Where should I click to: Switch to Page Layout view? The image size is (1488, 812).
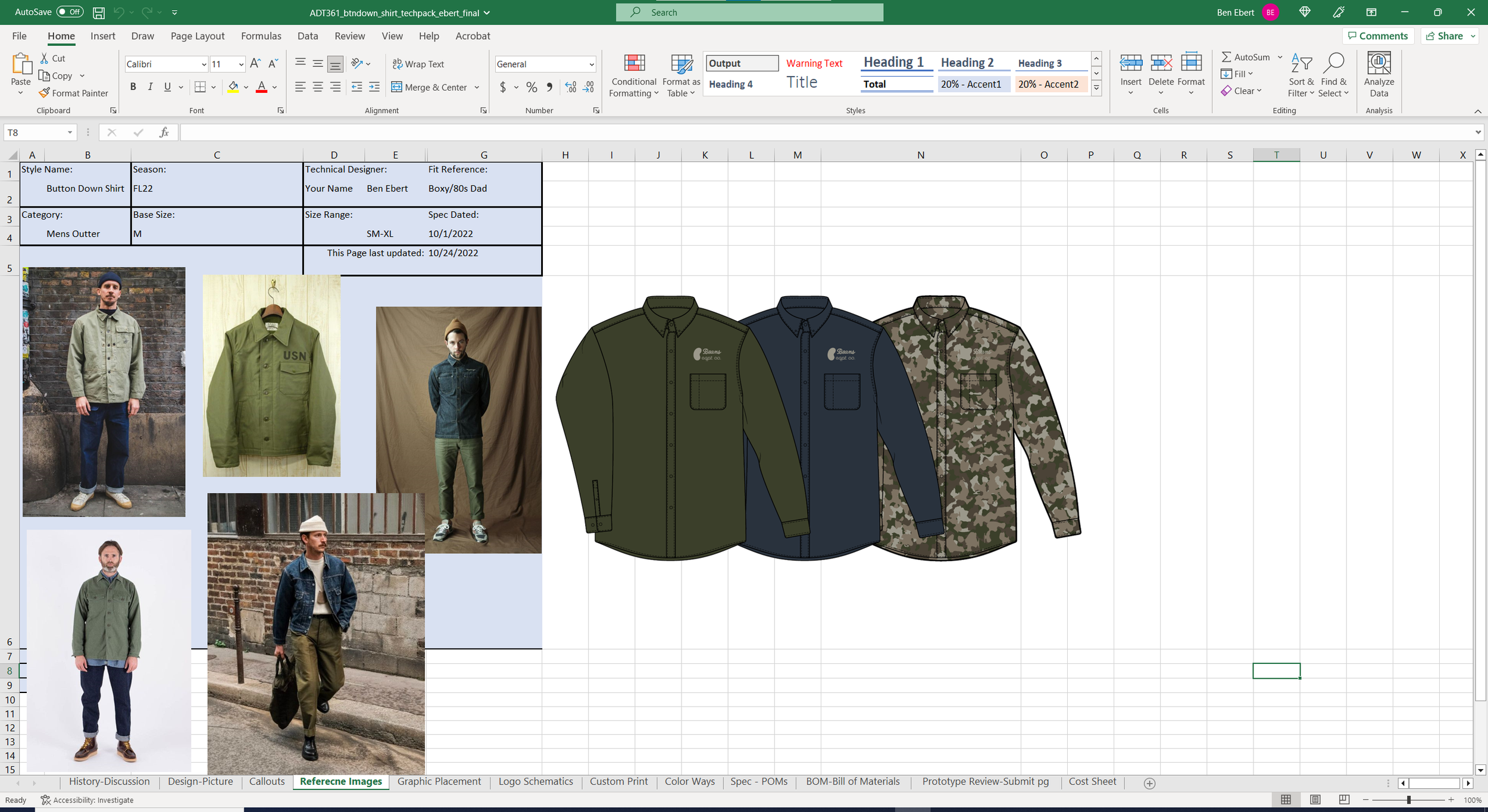(x=1315, y=800)
